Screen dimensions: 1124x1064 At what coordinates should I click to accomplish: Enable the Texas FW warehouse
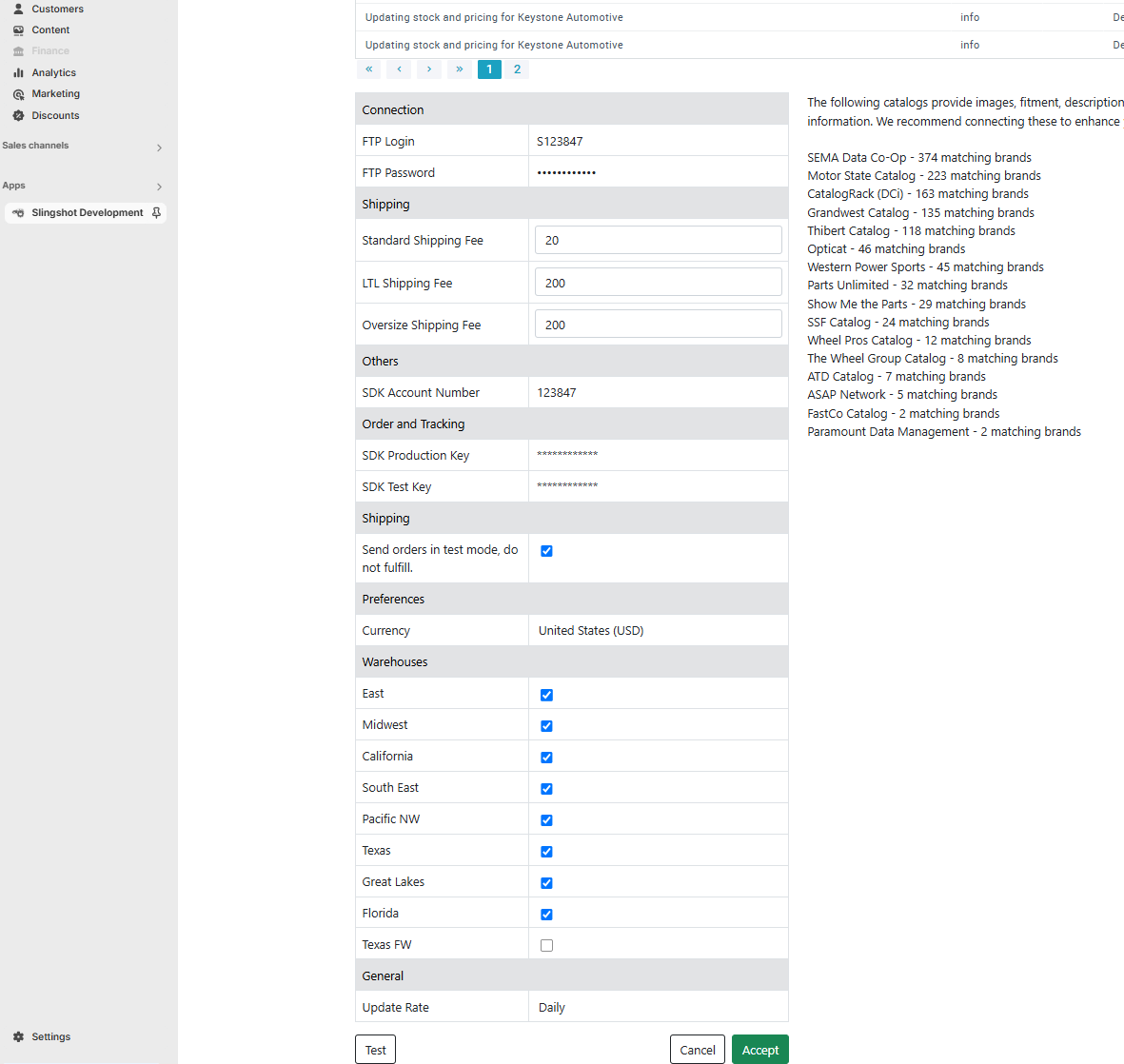[x=547, y=946]
